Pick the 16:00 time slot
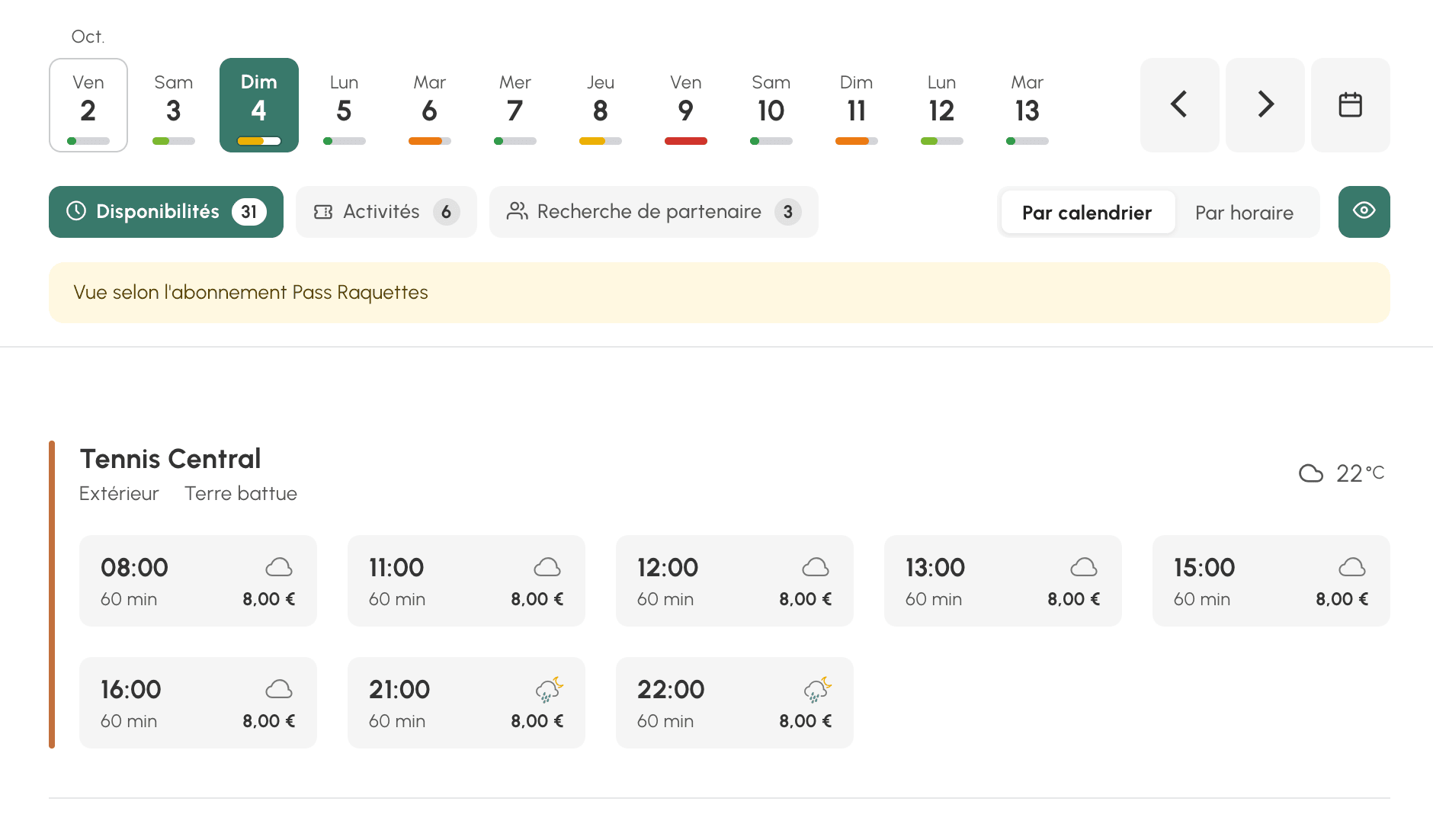The height and width of the screenshot is (840, 1433). click(x=198, y=703)
